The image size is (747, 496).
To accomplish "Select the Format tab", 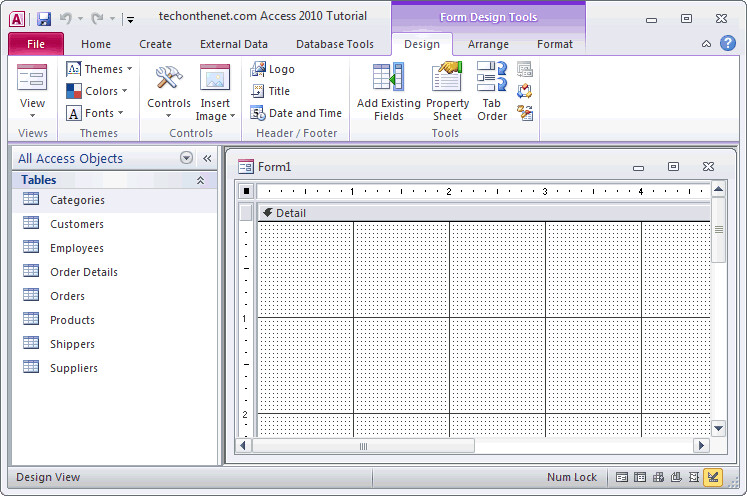I will (x=555, y=44).
